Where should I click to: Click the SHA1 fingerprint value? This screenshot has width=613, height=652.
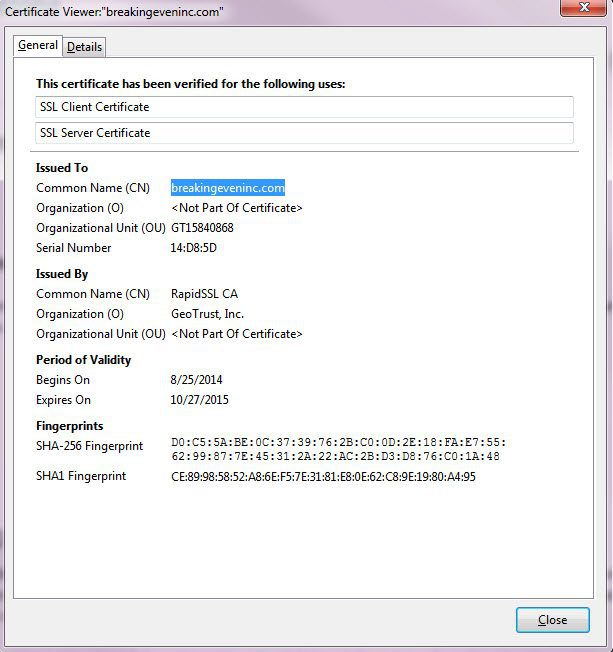click(323, 477)
